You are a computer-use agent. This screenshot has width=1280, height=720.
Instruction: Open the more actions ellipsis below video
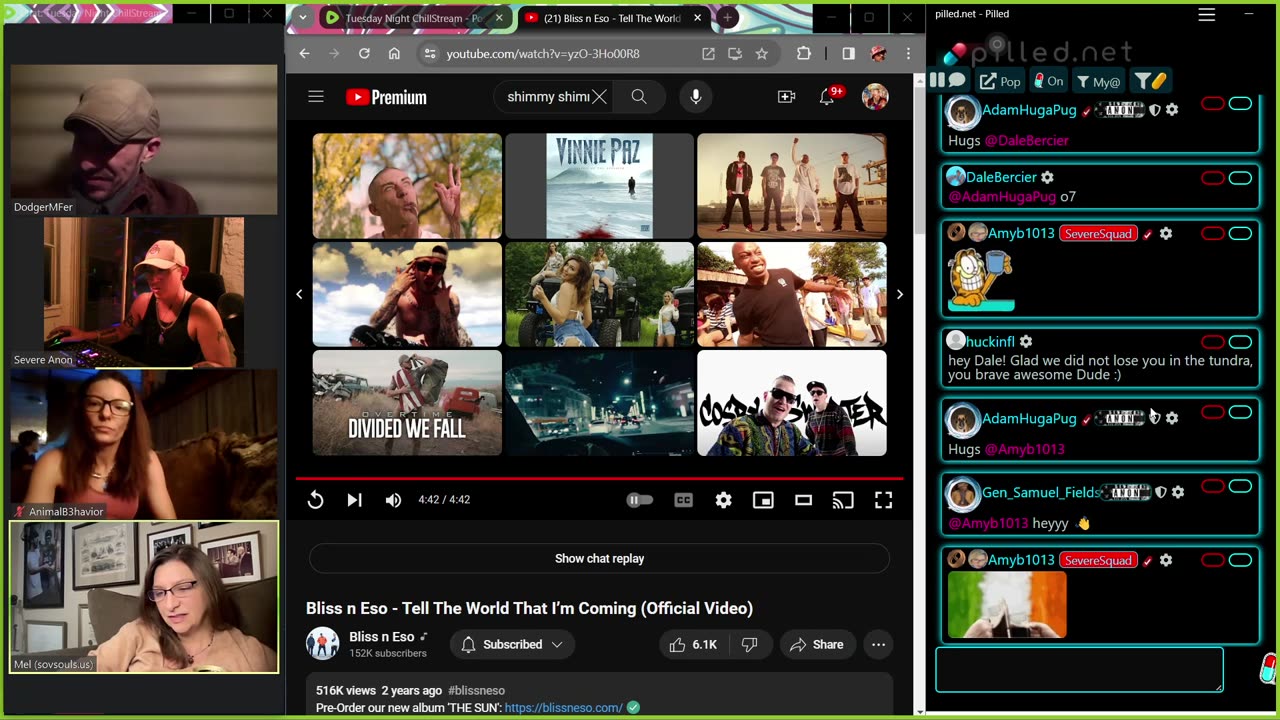click(878, 645)
